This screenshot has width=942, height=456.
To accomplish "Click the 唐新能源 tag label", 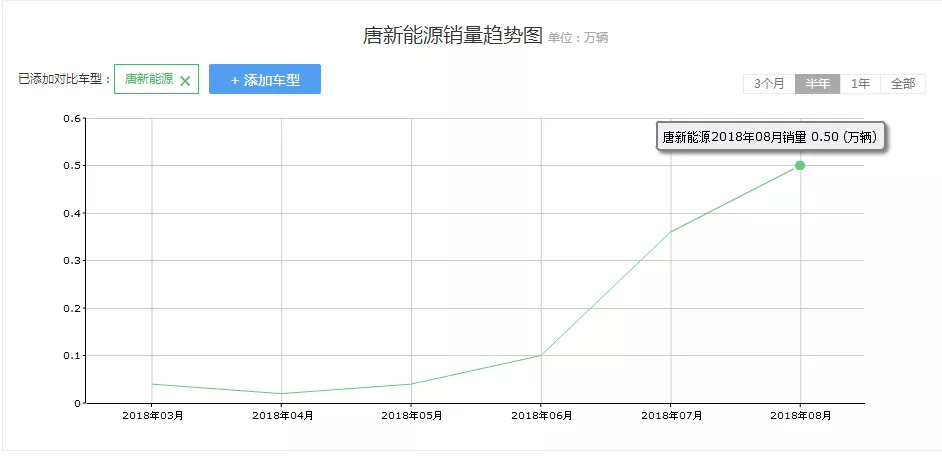I will coord(149,79).
